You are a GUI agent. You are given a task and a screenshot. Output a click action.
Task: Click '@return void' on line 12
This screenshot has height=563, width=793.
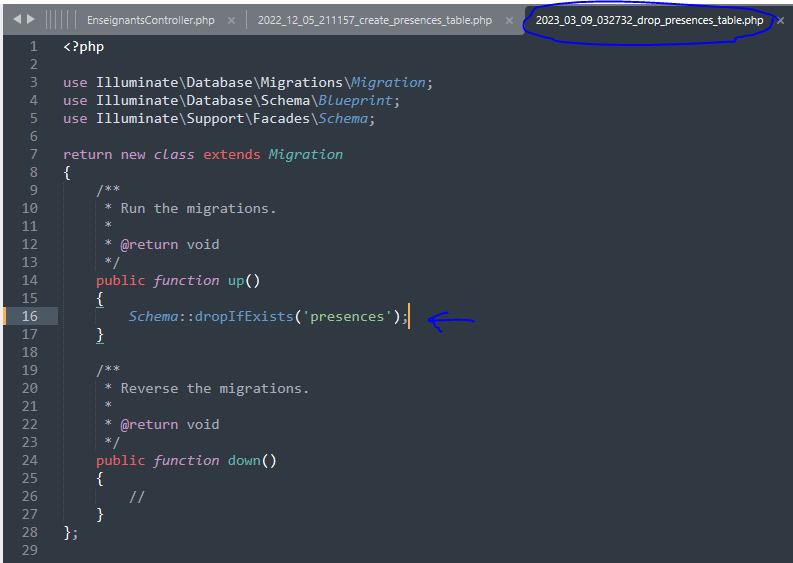(169, 244)
